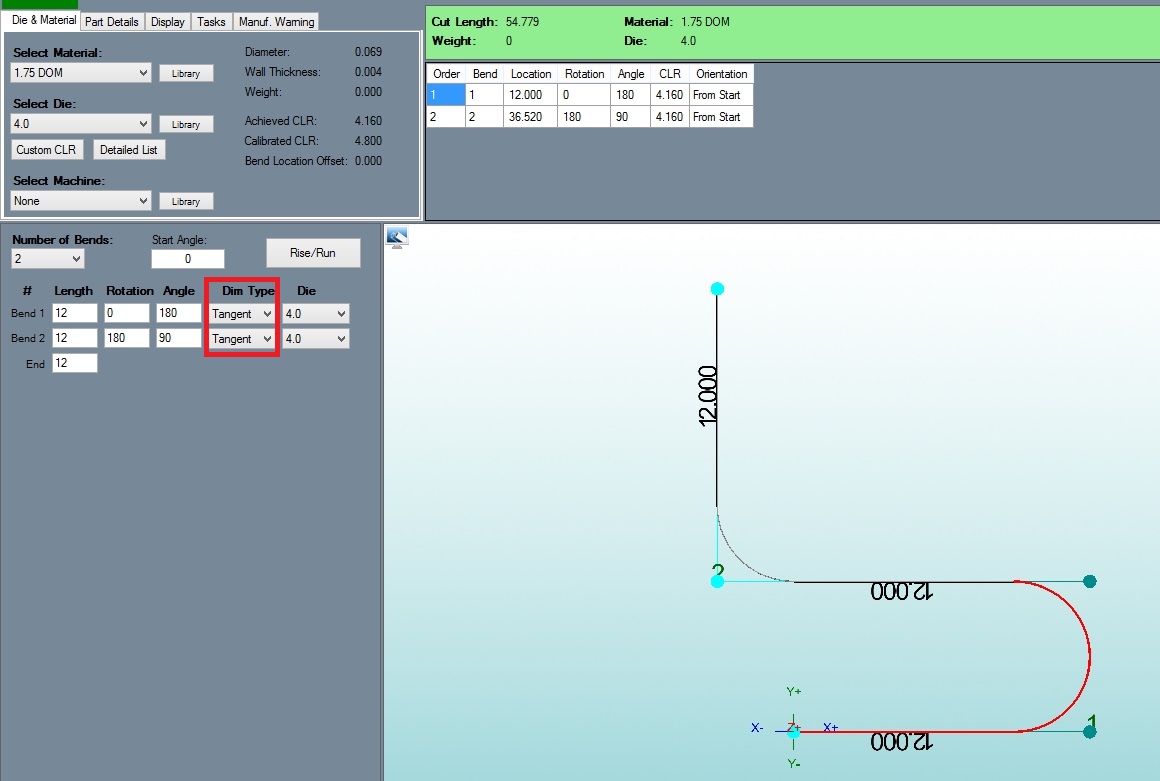Click the Bend 2 Length field
Image resolution: width=1160 pixels, height=781 pixels.
[x=75, y=338]
